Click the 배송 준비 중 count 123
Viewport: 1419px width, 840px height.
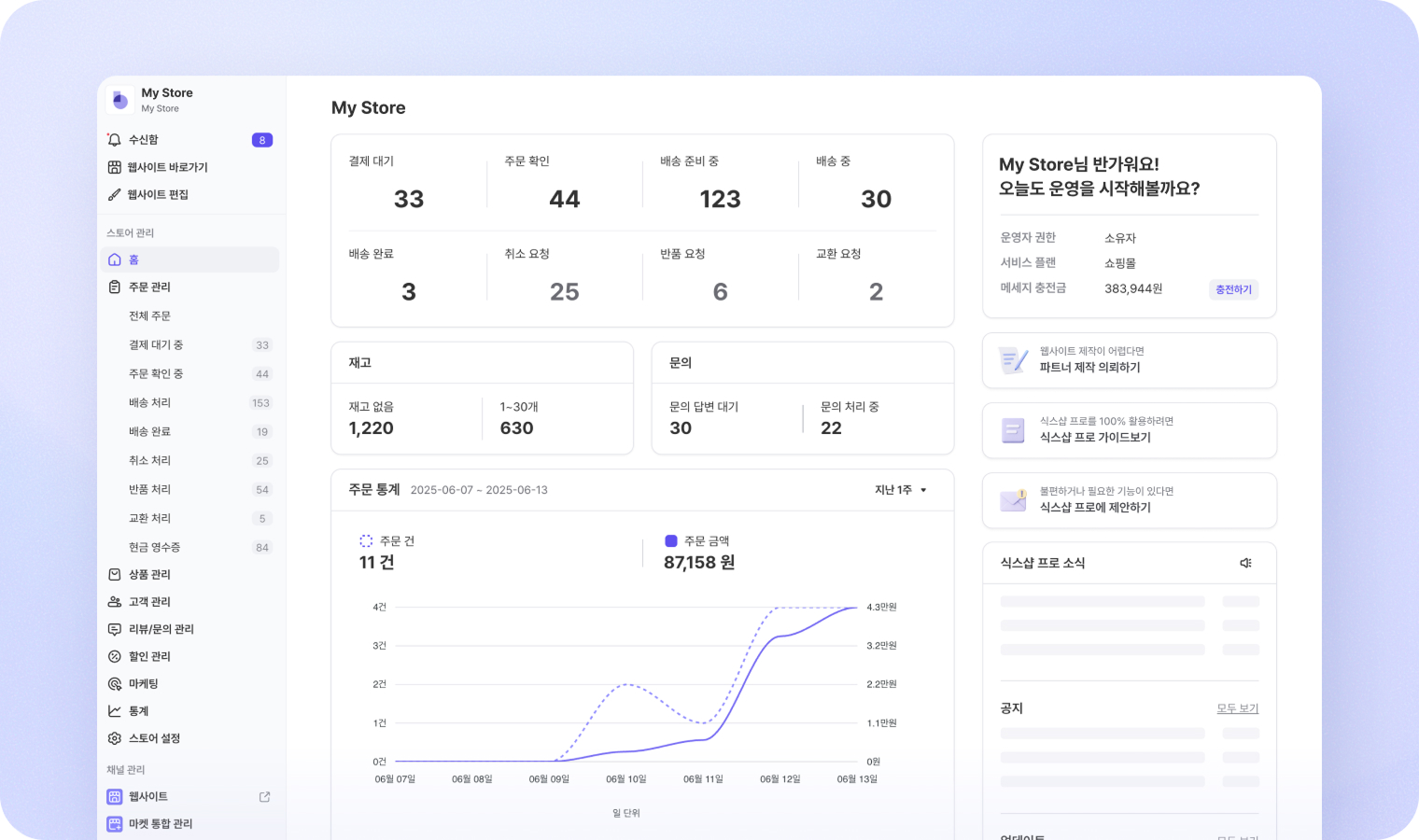click(x=720, y=200)
